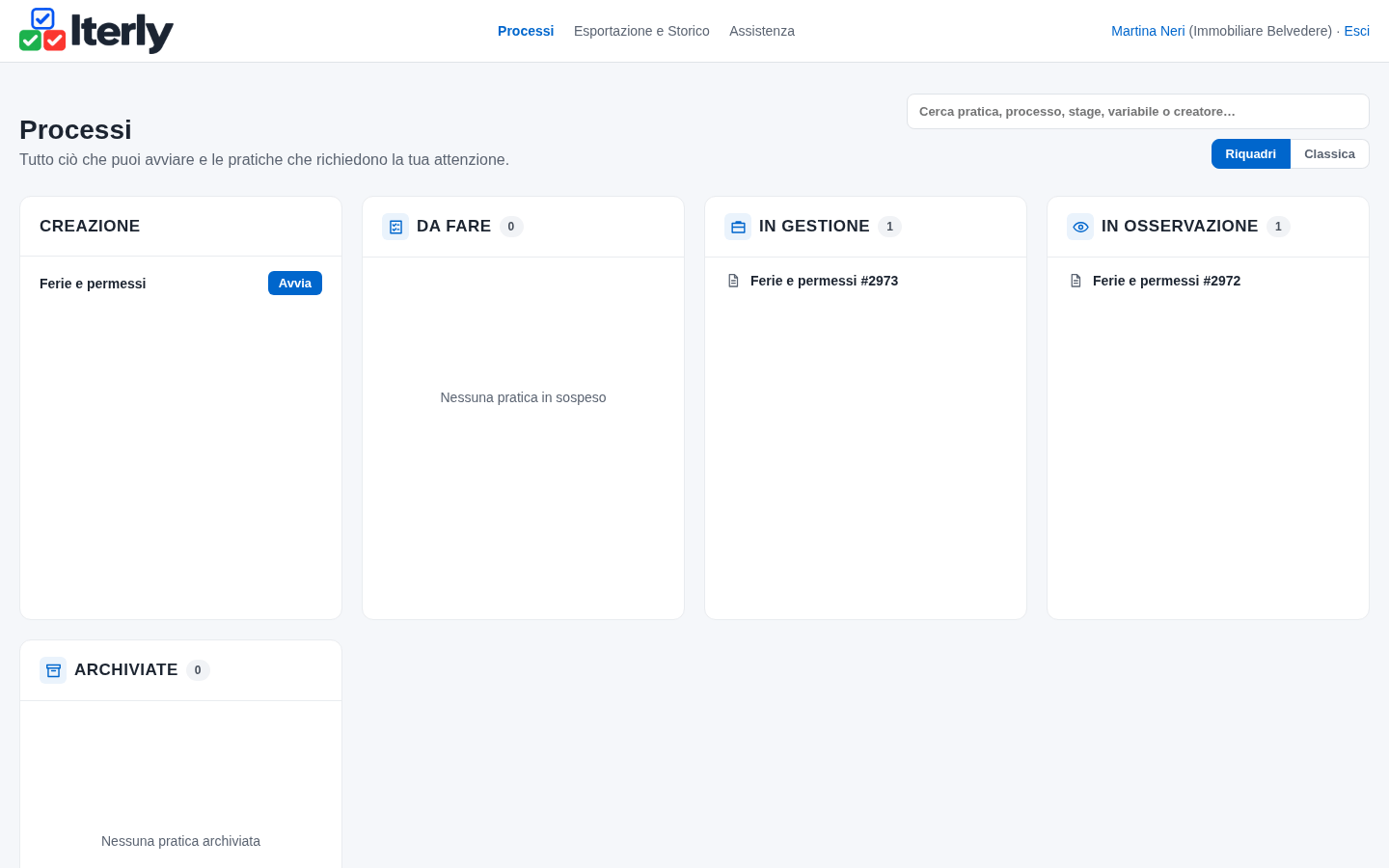Click the Processi page title
This screenshot has height=868, width=1389.
[75, 130]
